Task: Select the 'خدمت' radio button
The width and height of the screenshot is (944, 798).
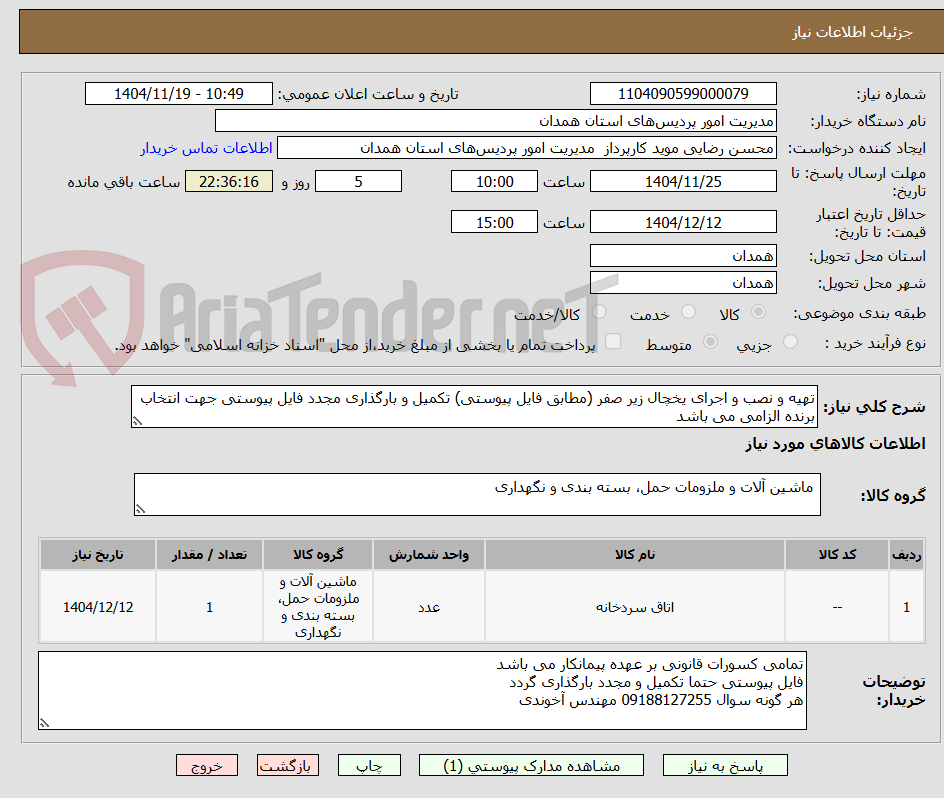Action: pos(688,312)
